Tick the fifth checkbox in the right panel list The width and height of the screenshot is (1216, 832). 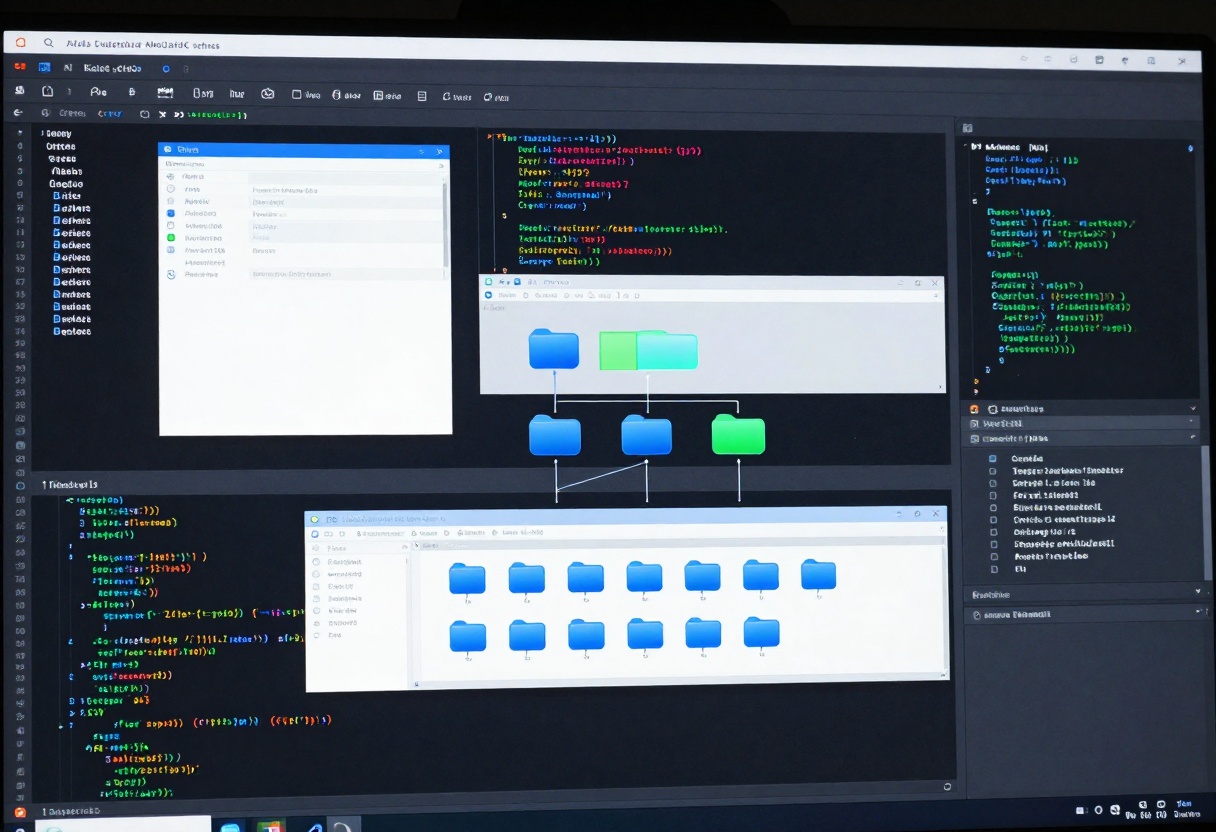click(993, 507)
